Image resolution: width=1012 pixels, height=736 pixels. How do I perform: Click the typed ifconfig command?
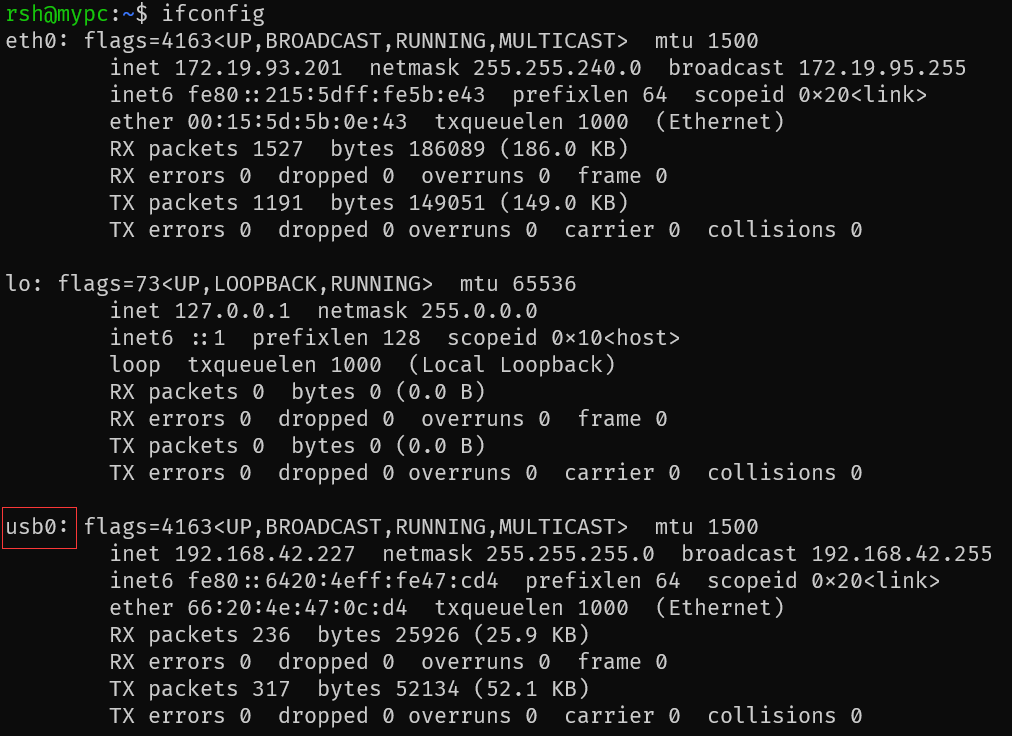[x=213, y=14]
